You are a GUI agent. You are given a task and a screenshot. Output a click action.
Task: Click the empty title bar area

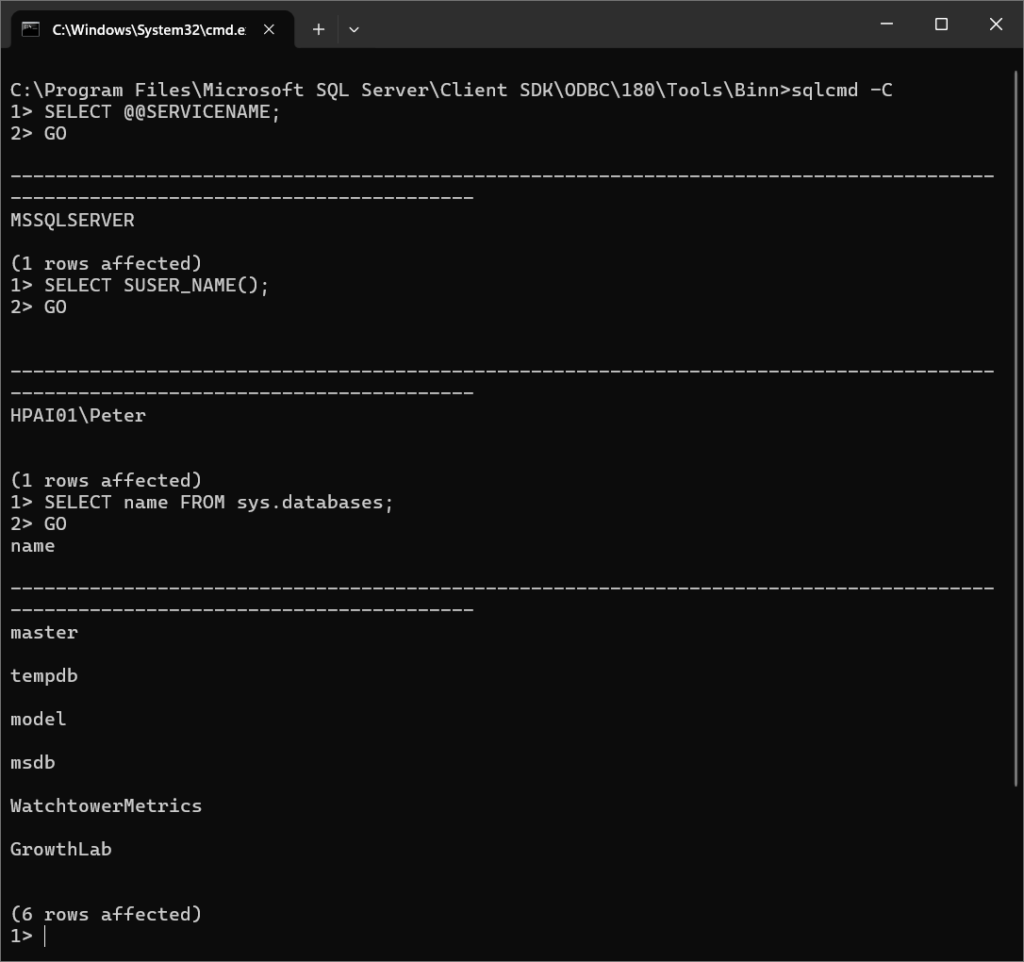tap(600, 25)
